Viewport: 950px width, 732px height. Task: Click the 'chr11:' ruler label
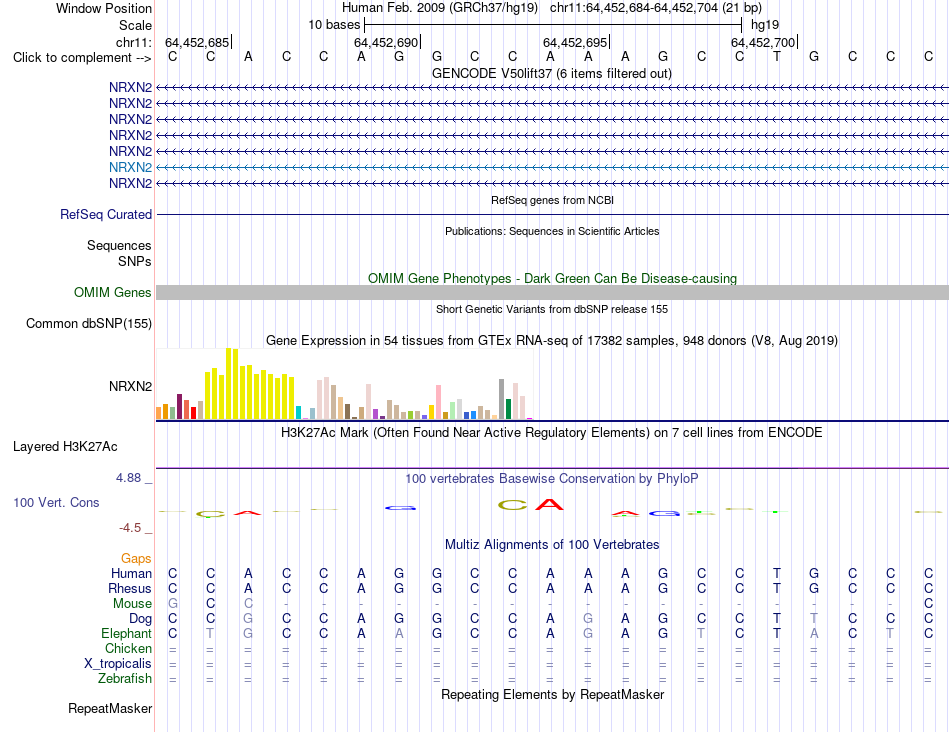coord(134,42)
